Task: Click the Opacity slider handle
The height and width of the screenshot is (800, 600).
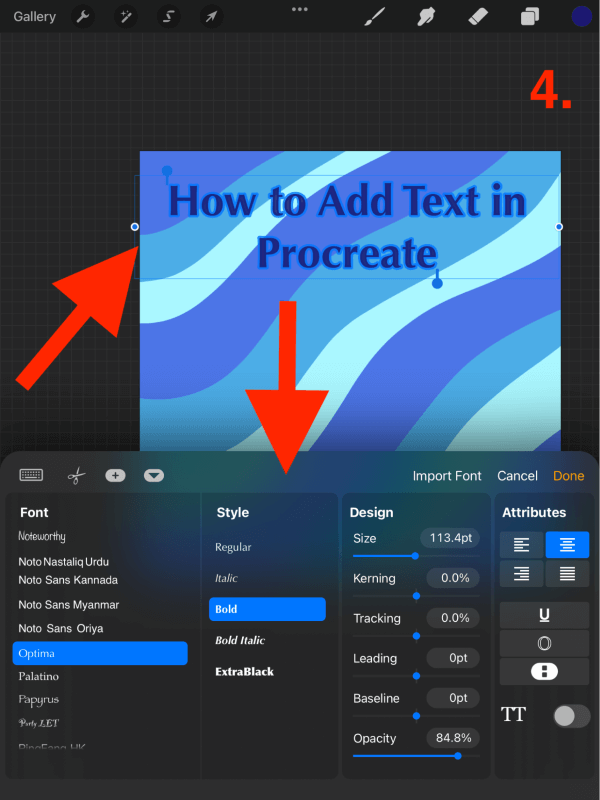Action: [458, 756]
